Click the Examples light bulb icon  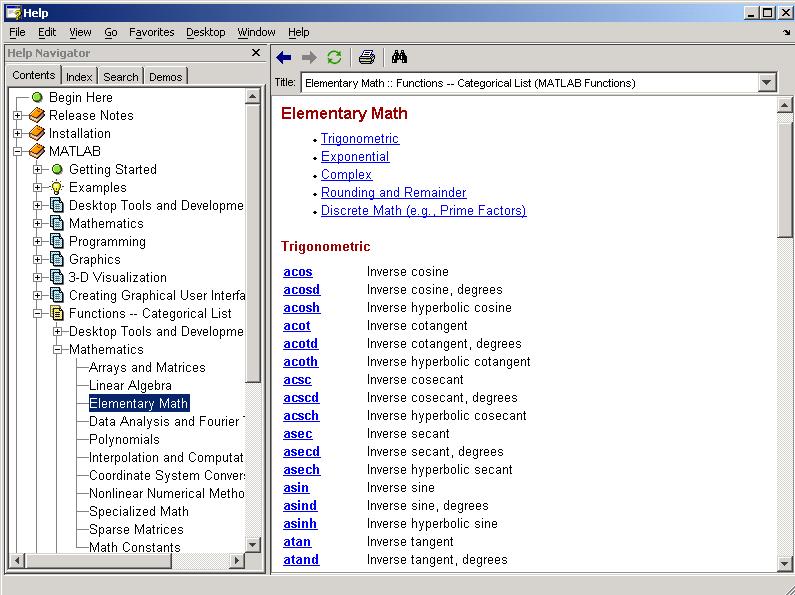57,187
